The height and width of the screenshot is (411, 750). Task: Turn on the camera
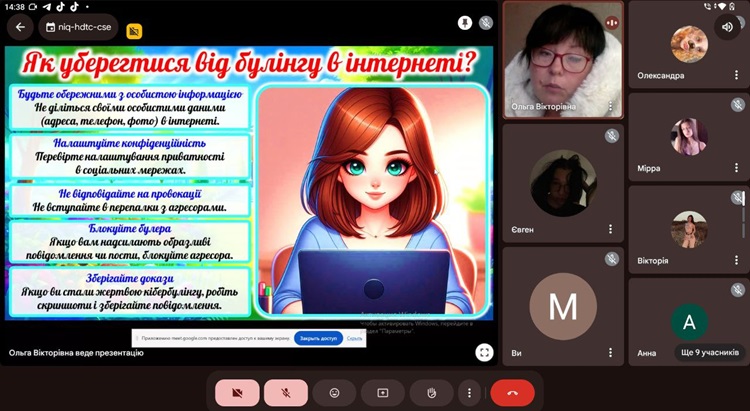[237, 393]
